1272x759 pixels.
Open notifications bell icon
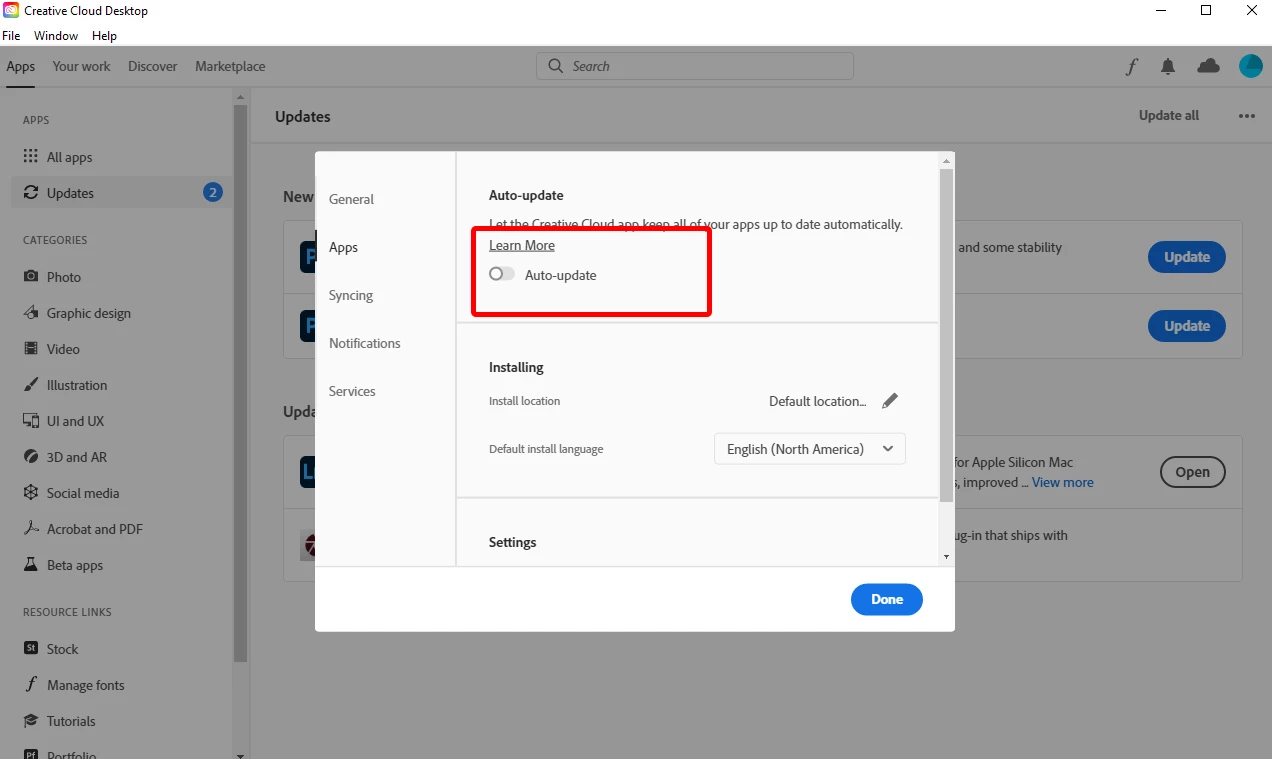[x=1168, y=66]
